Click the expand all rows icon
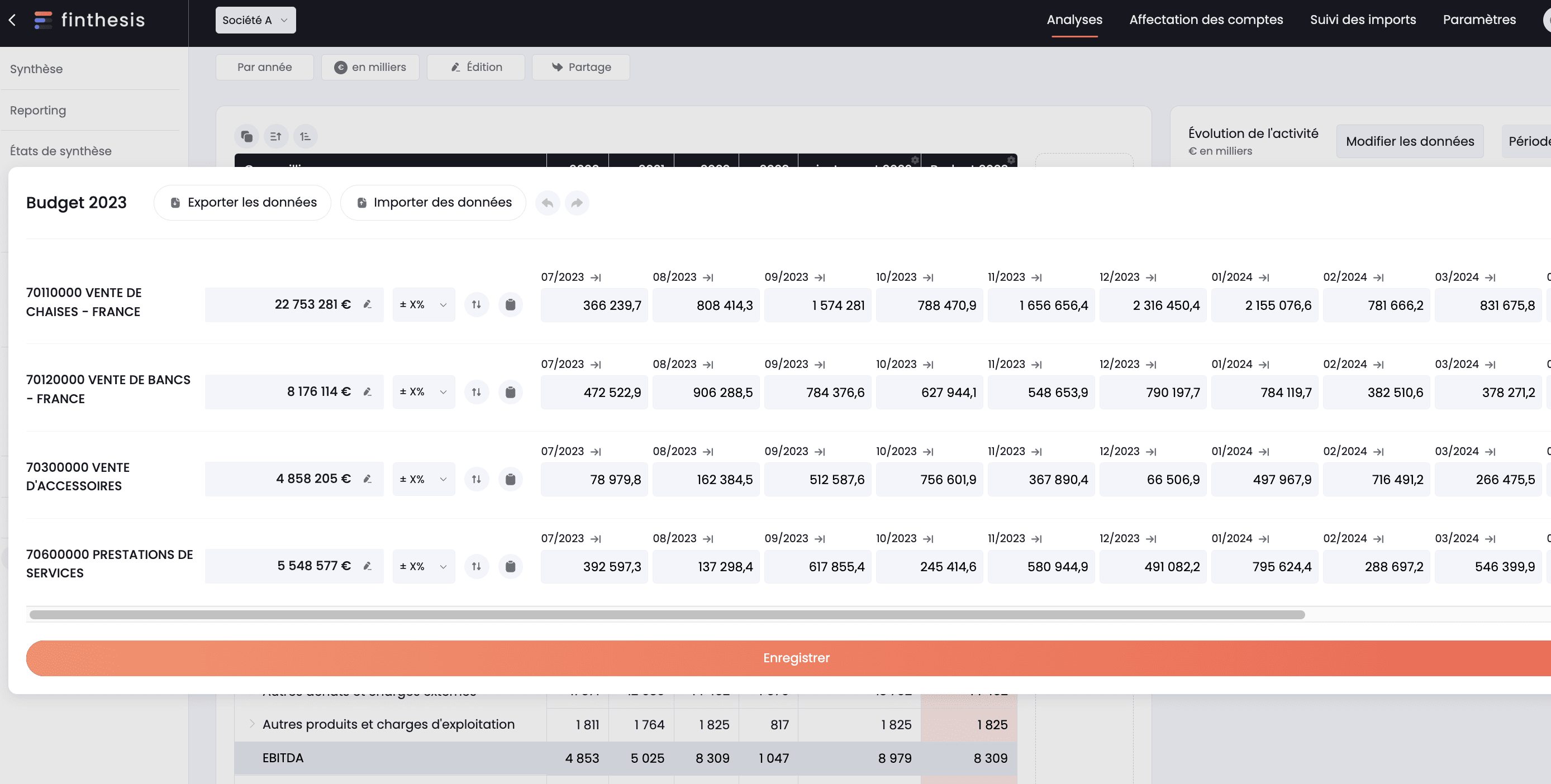Image resolution: width=1551 pixels, height=784 pixels. point(304,135)
